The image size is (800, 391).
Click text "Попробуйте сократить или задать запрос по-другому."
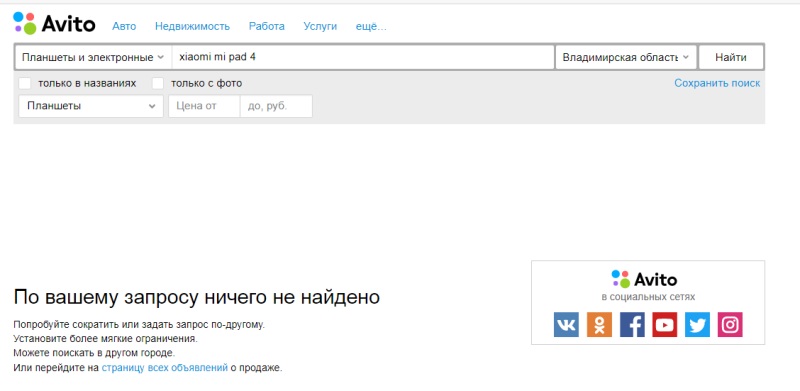pos(139,324)
